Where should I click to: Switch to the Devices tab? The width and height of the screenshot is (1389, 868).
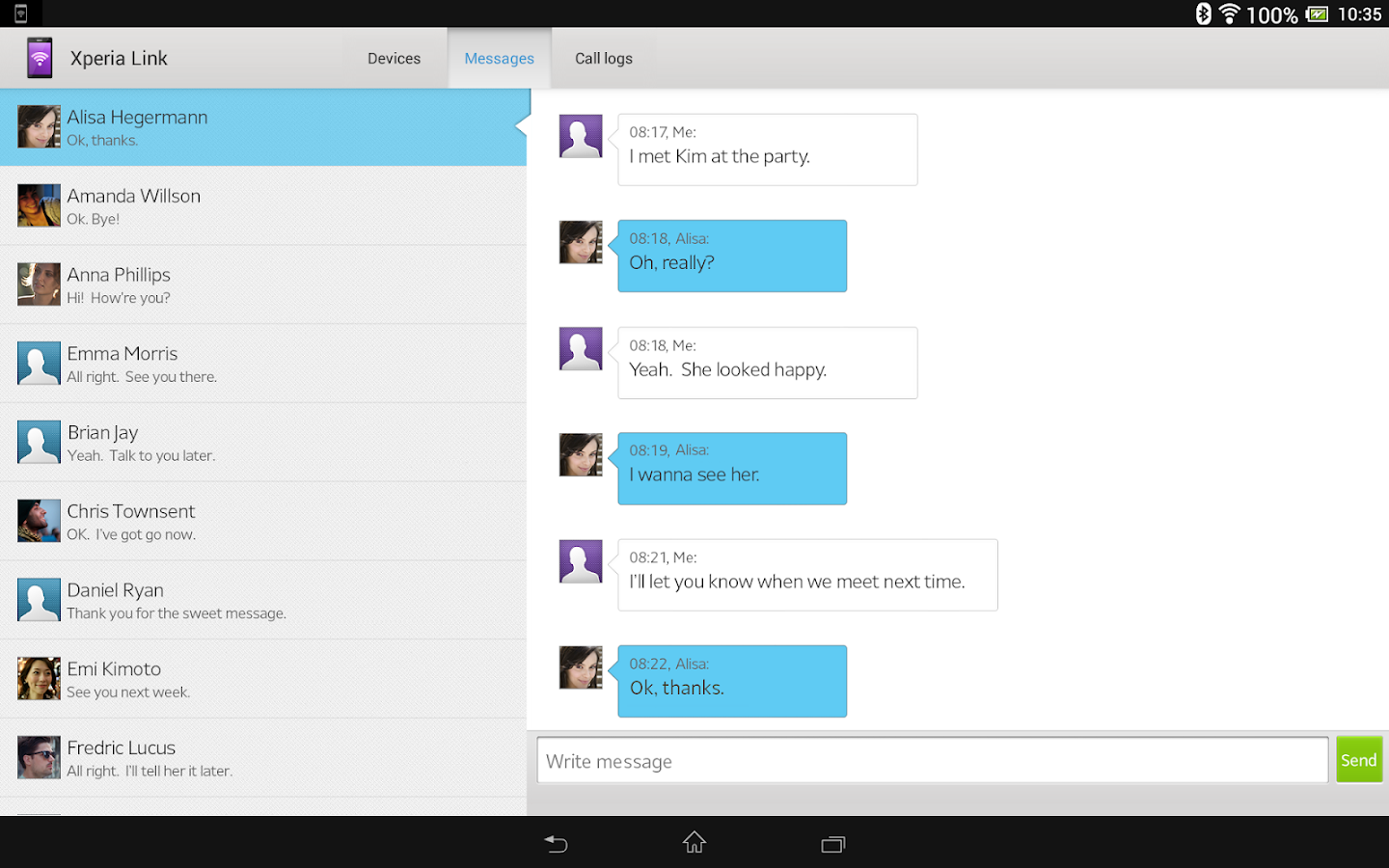(x=394, y=58)
